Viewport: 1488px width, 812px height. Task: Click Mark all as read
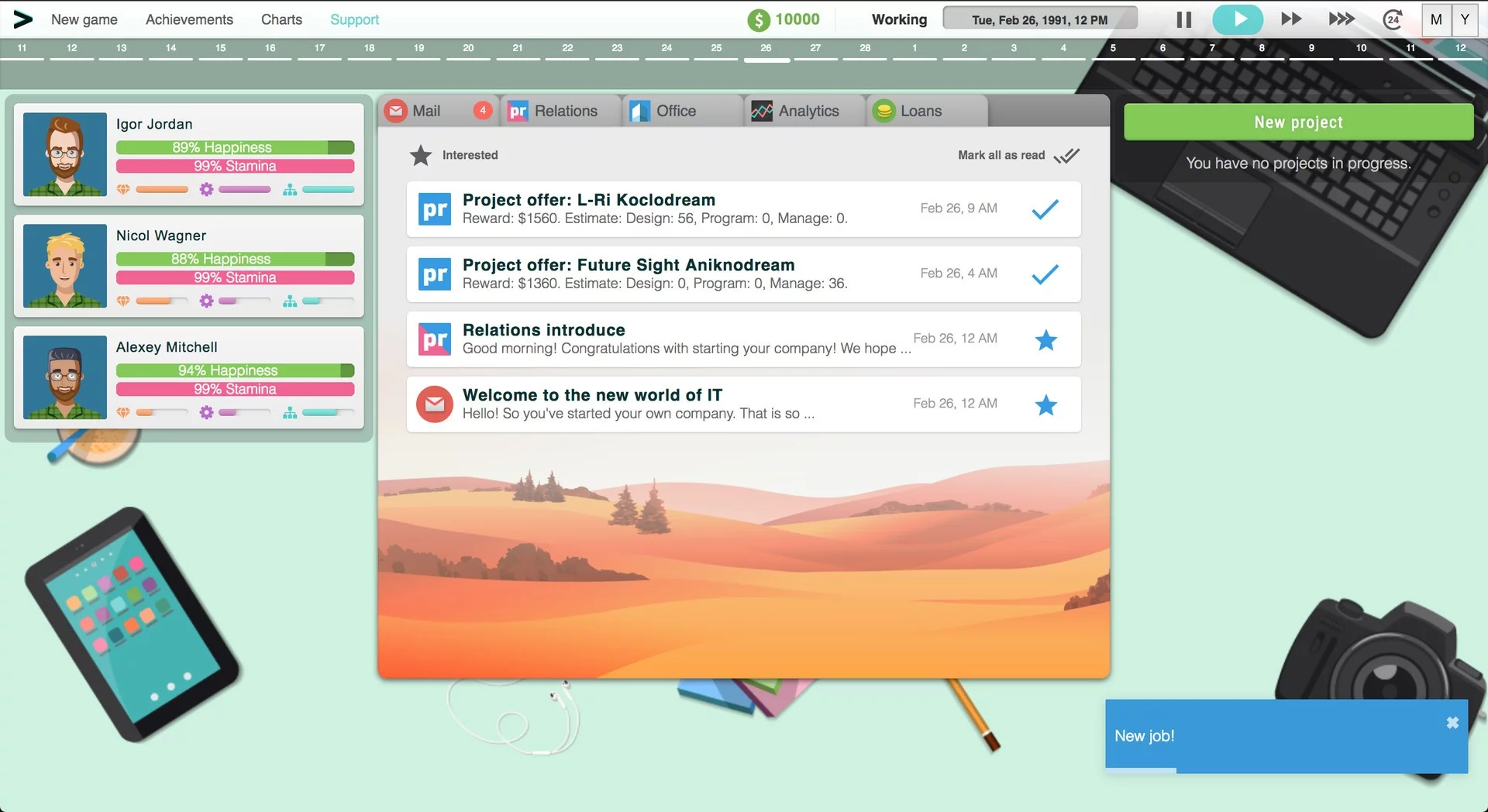click(1018, 155)
